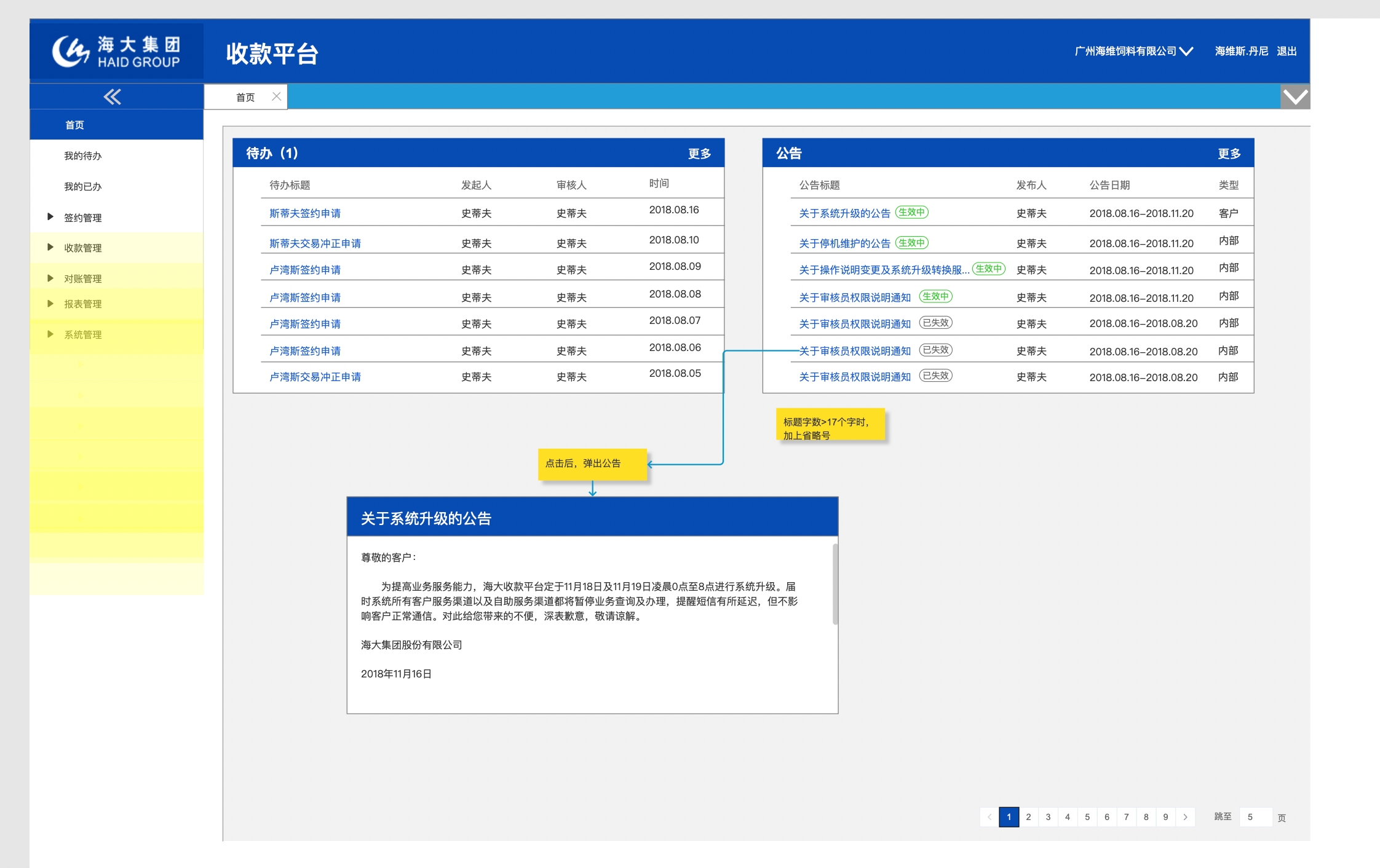Screen dimensions: 1380x868
Task: Open 签约管理 sidebar item
Action: click(x=83, y=218)
